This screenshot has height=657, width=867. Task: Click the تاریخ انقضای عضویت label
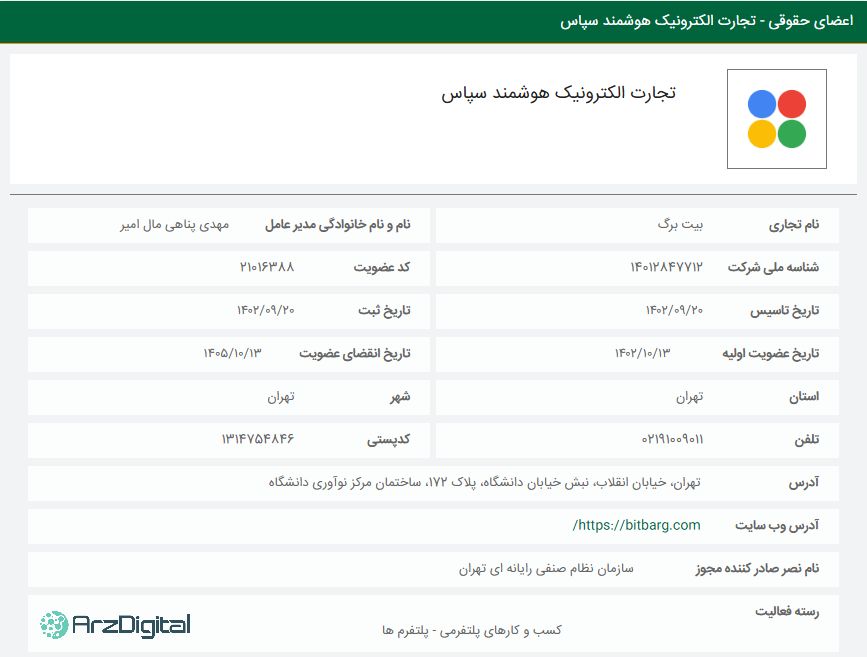(355, 354)
